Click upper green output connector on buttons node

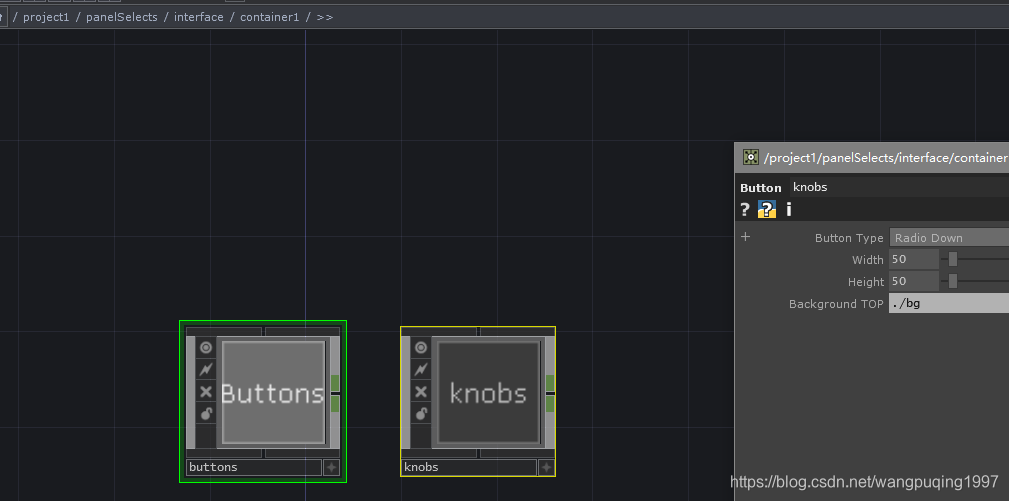click(335, 383)
